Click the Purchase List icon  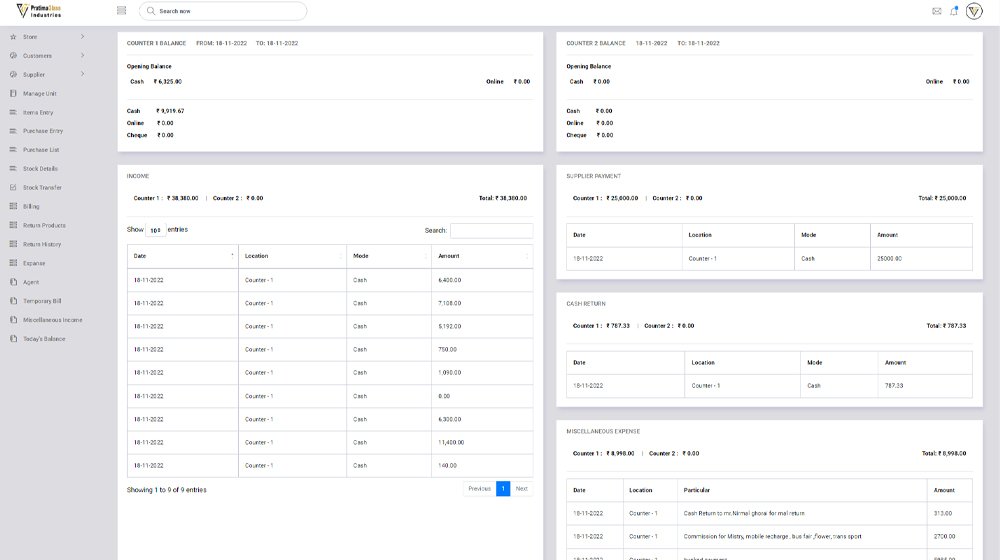coord(13,150)
